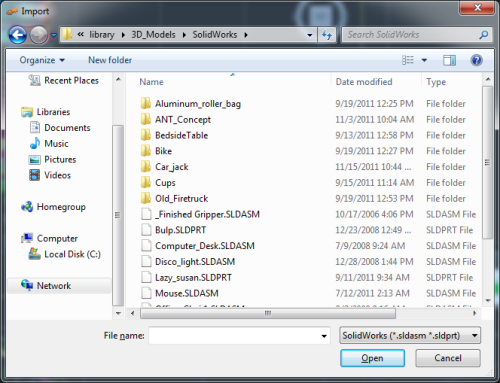Click the change view icon
The image size is (500, 383).
tap(408, 60)
